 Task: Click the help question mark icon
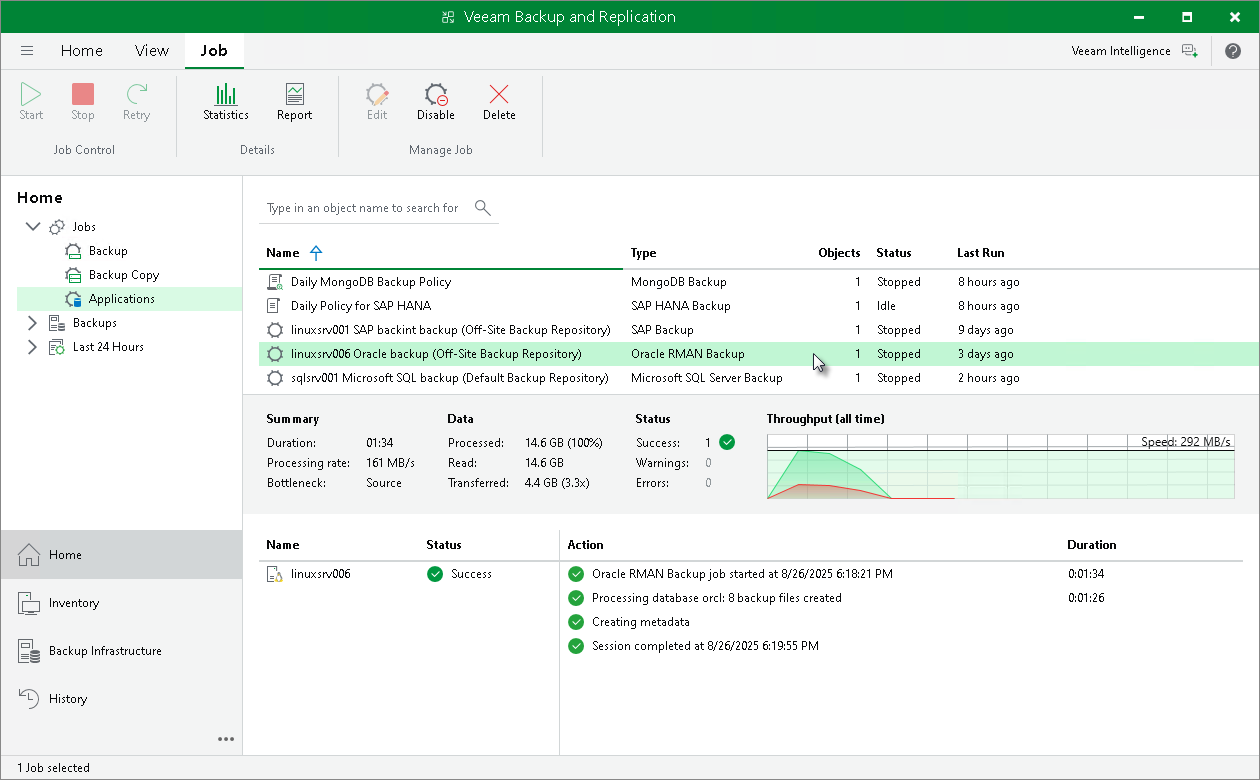(1233, 51)
